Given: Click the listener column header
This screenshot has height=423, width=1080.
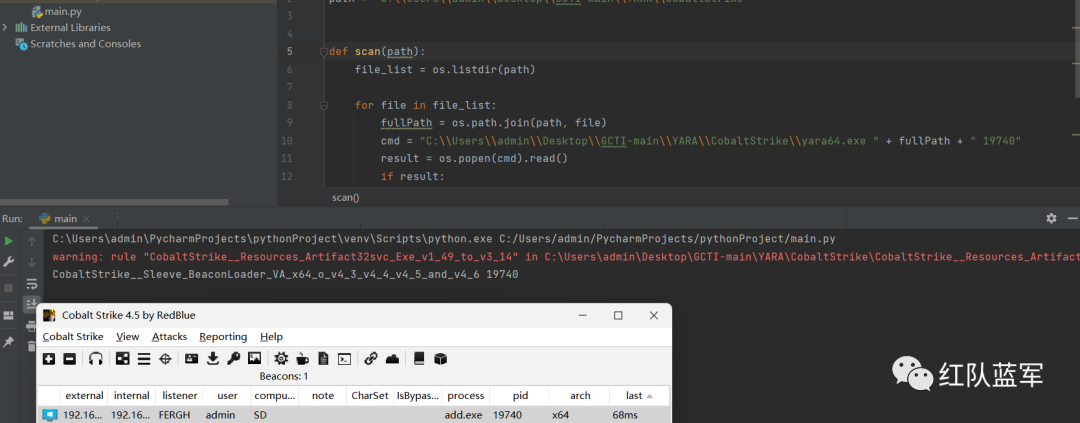Looking at the screenshot, I should click(x=180, y=395).
